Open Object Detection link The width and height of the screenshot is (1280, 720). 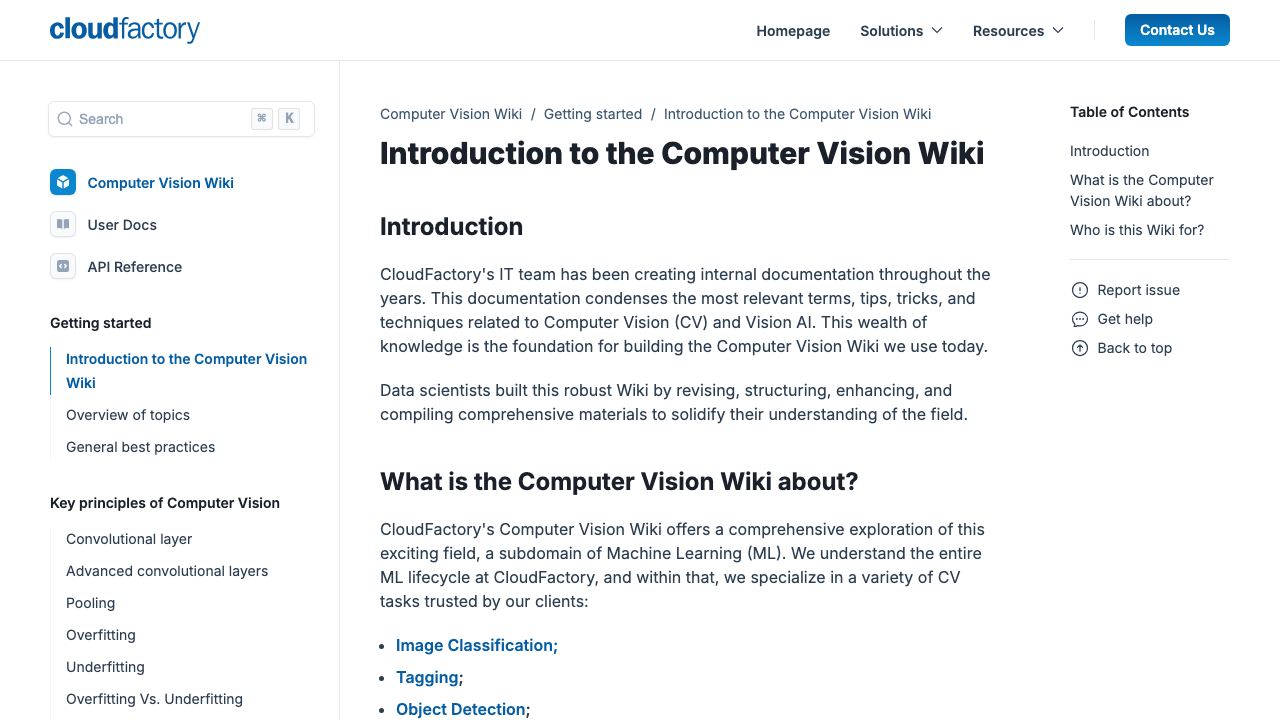click(461, 709)
